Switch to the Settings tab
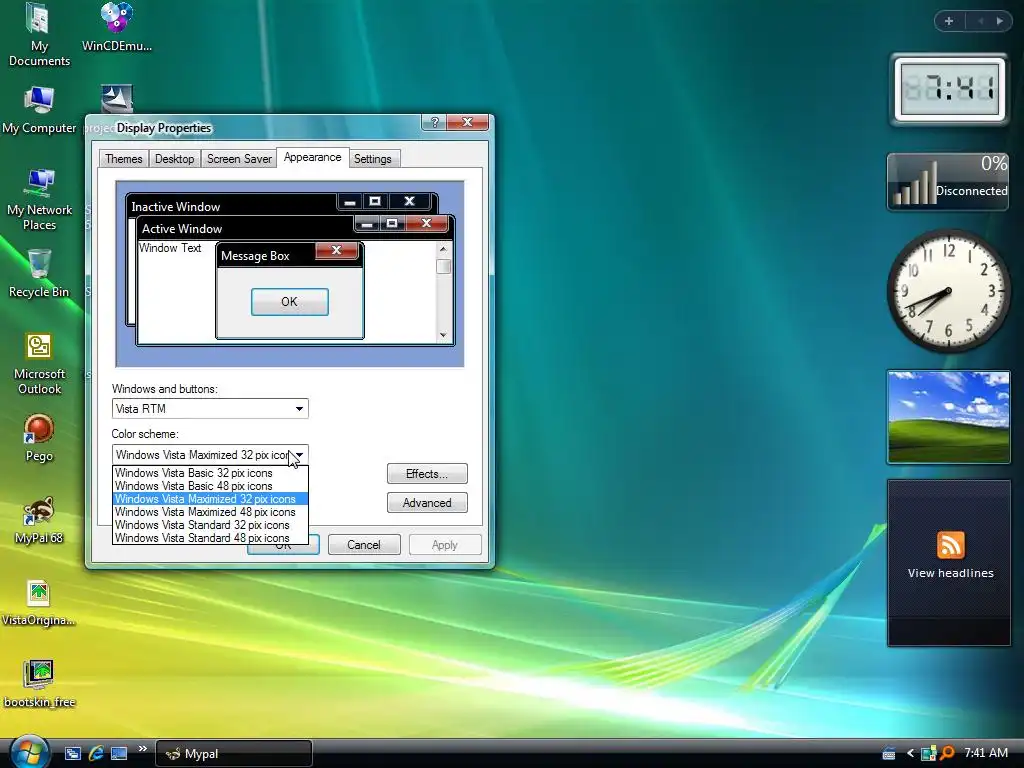1024x768 pixels. click(372, 159)
